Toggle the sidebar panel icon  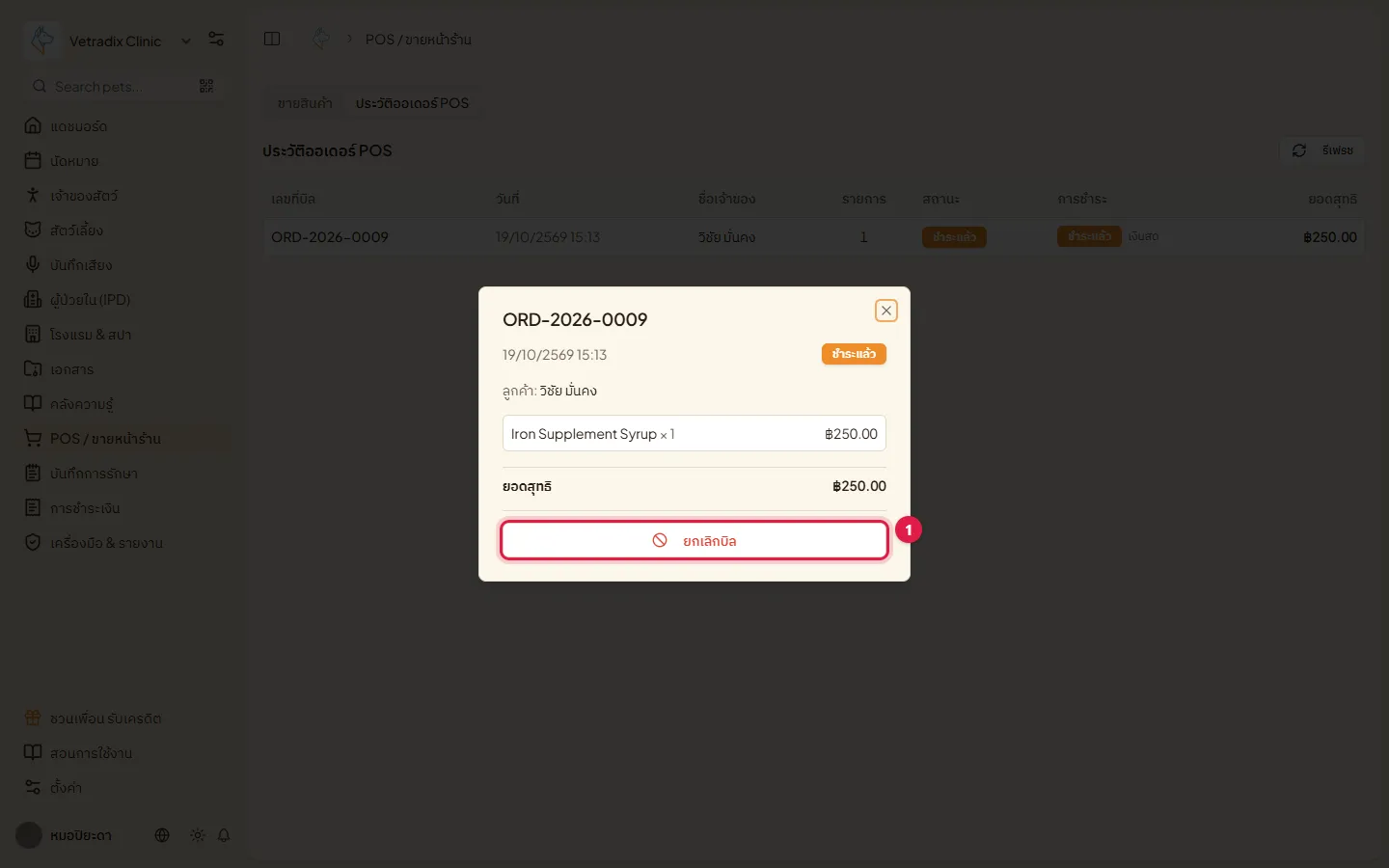(272, 39)
